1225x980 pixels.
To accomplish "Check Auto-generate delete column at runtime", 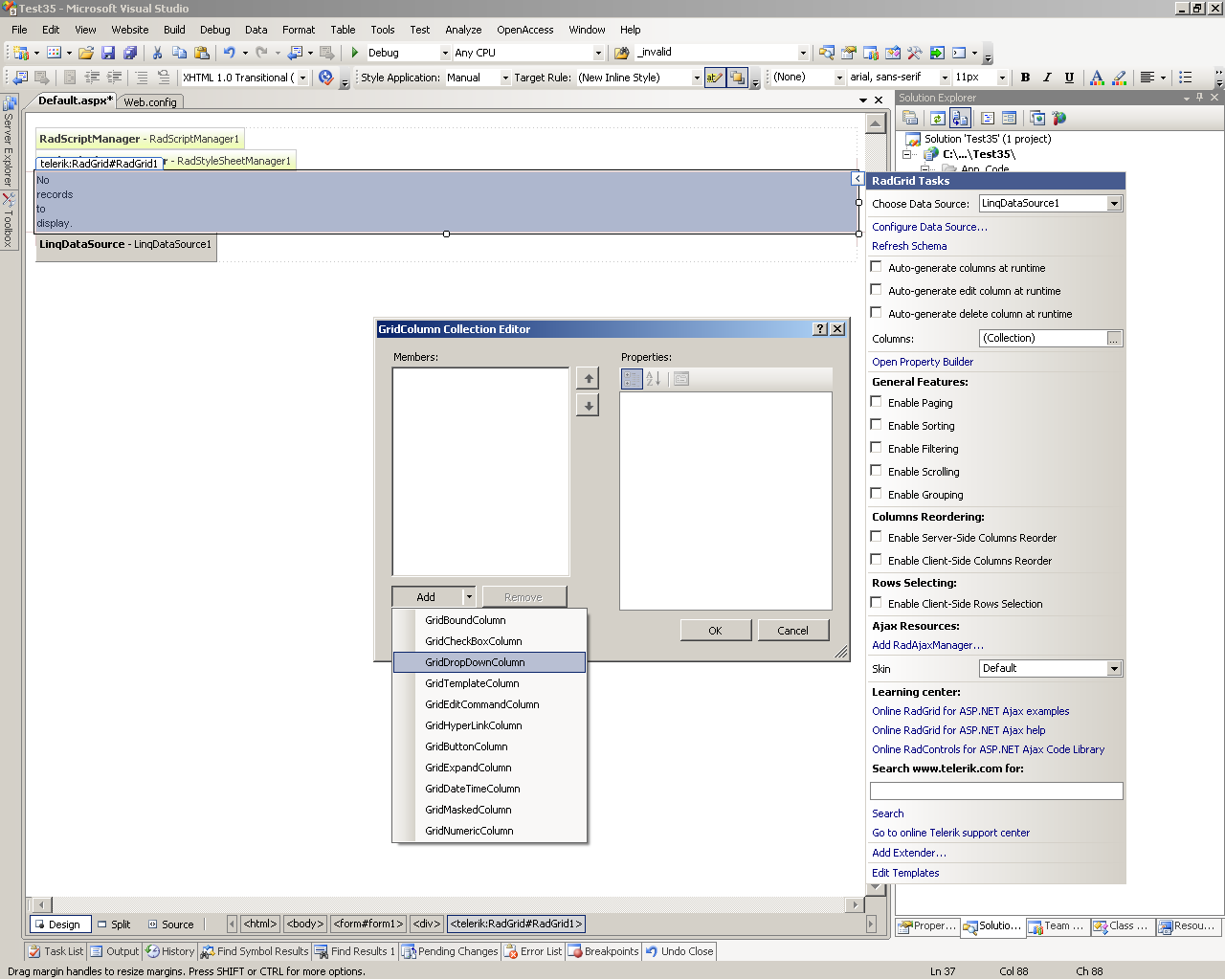I will coord(876,313).
